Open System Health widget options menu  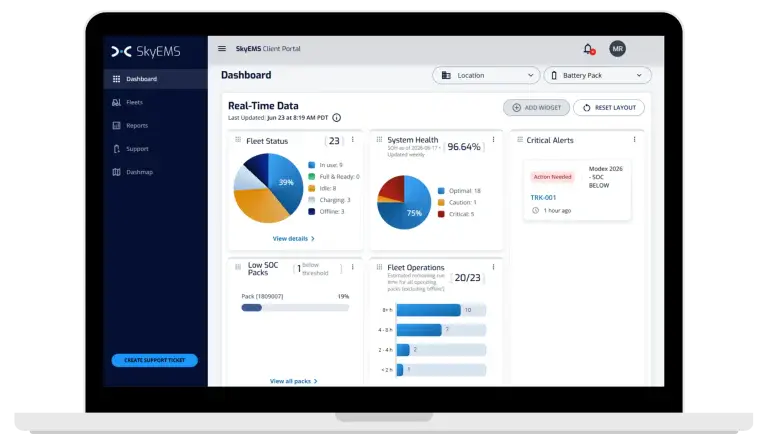(x=493, y=140)
